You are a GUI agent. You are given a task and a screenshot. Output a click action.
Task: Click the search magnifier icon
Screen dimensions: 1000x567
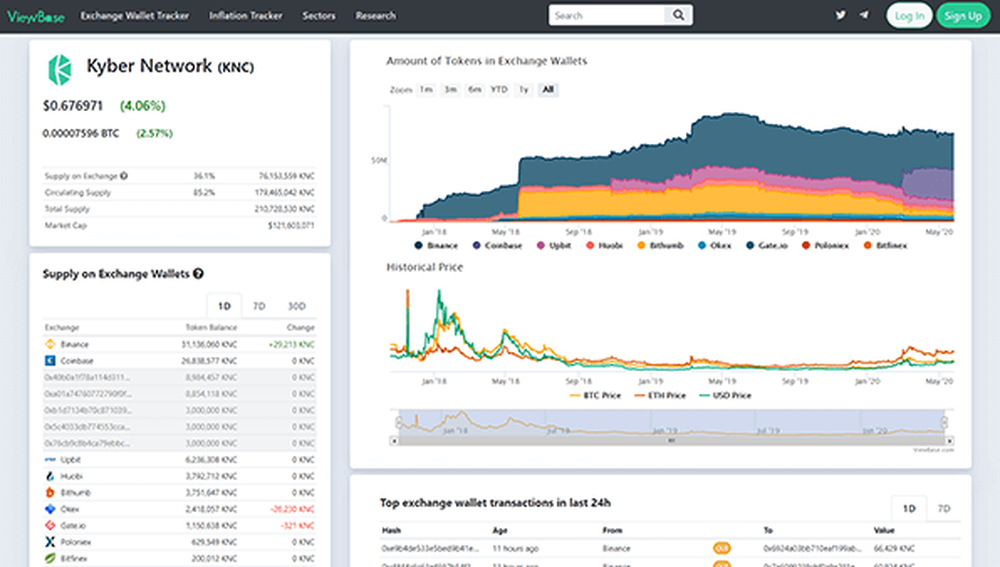click(x=679, y=15)
